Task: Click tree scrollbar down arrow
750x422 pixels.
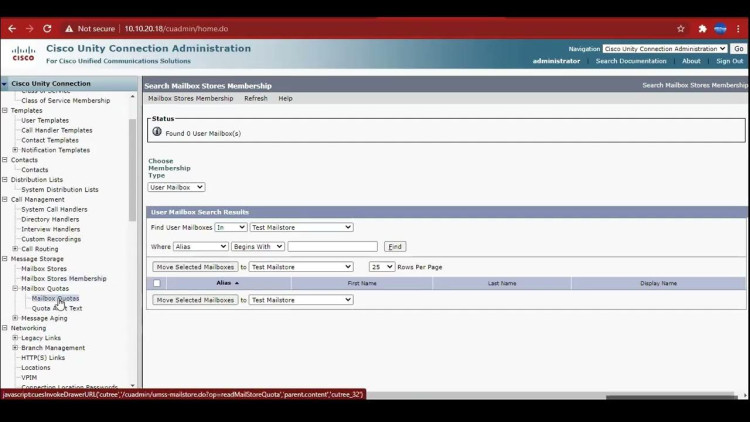Action: 132,386
